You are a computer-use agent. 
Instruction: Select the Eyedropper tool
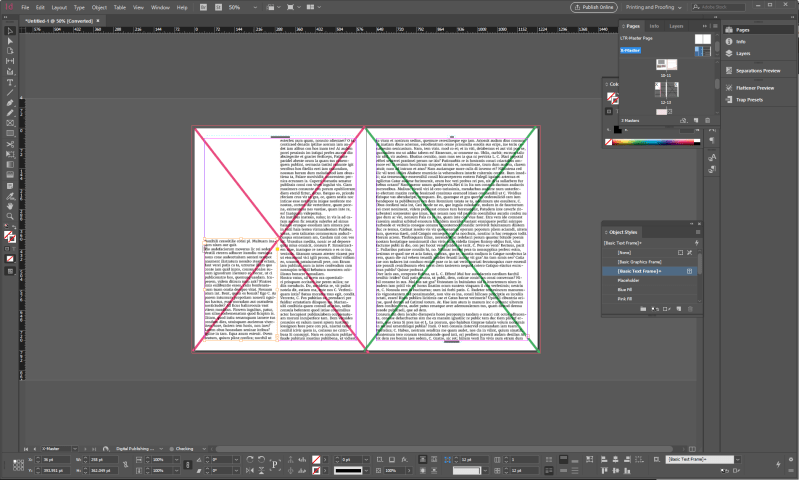point(10,196)
